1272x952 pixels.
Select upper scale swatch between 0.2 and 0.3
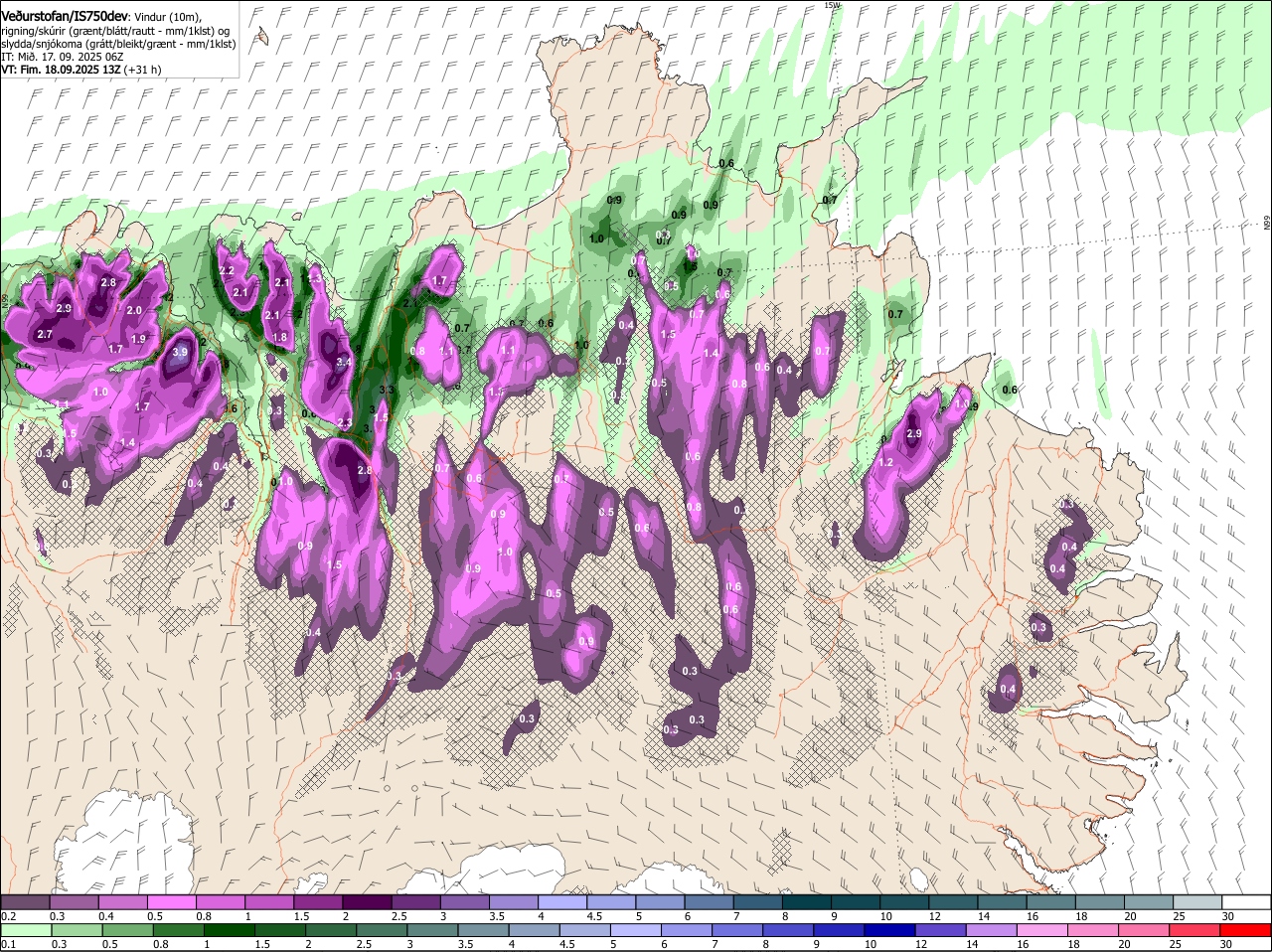(x=25, y=901)
